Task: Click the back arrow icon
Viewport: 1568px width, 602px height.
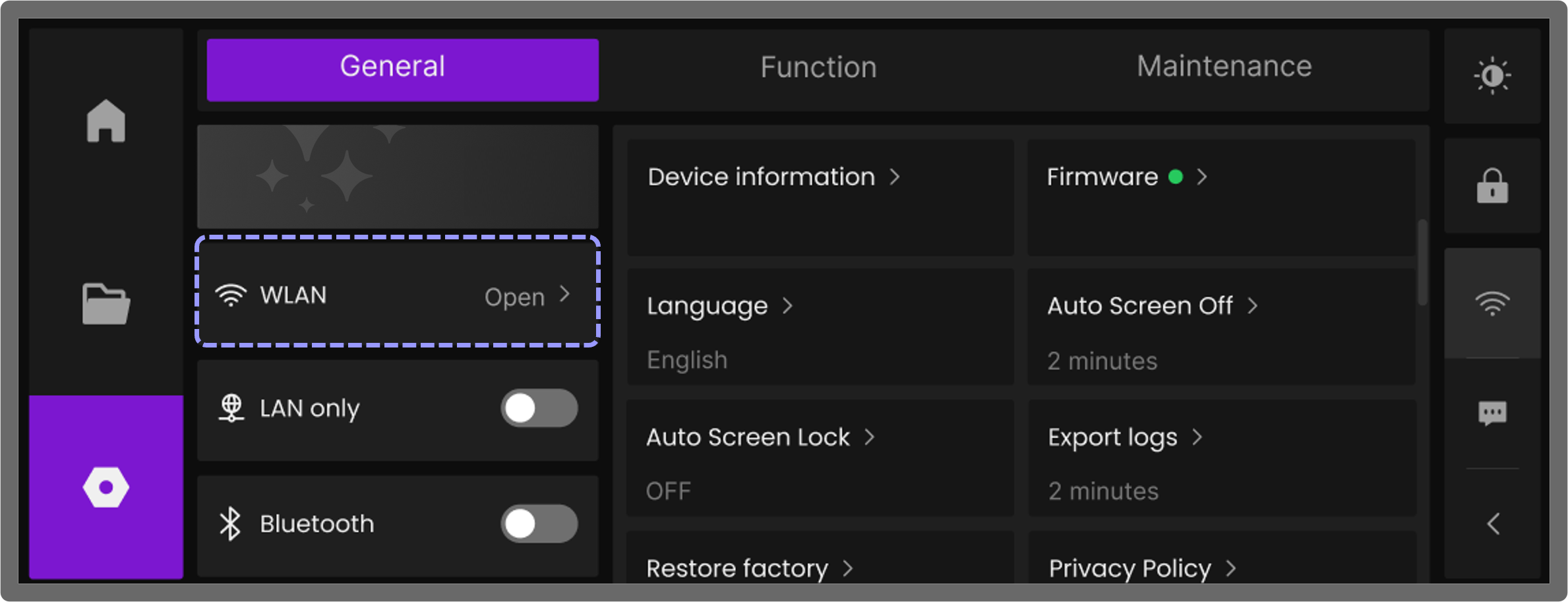Action: pos(1493,524)
